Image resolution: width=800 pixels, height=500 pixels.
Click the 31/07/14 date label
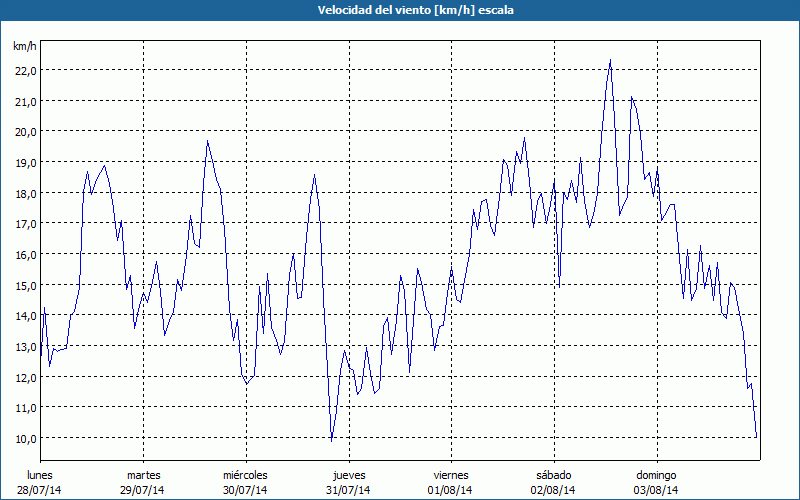click(348, 490)
